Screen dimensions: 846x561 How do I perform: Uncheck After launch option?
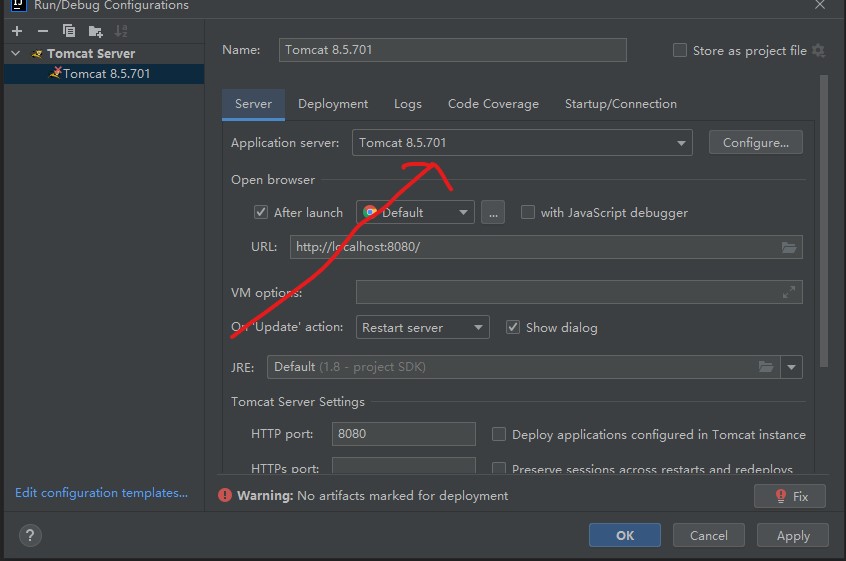click(x=261, y=212)
